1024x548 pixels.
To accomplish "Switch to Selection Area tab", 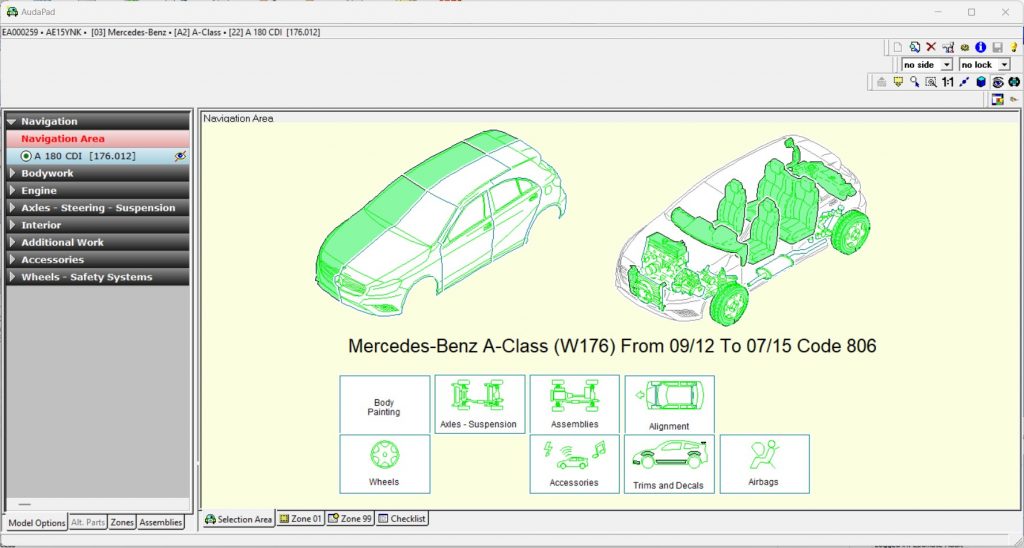I will (238, 519).
